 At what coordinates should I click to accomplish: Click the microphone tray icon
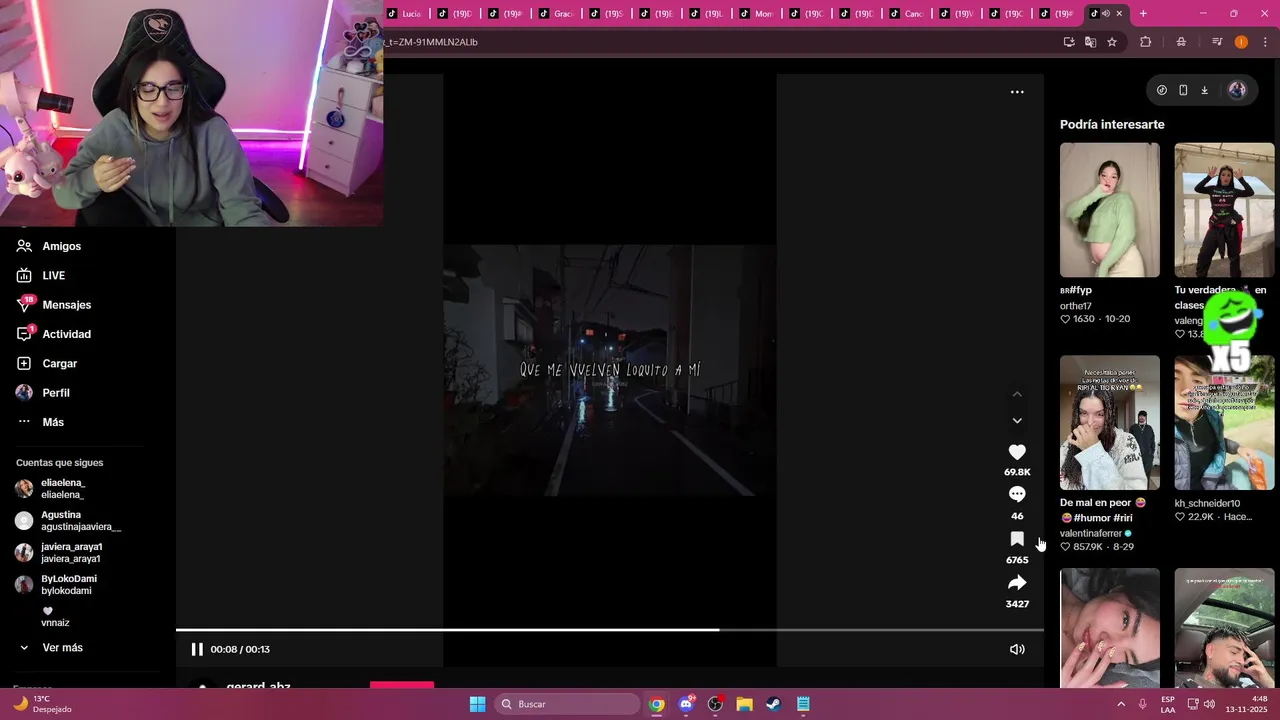pos(1142,704)
